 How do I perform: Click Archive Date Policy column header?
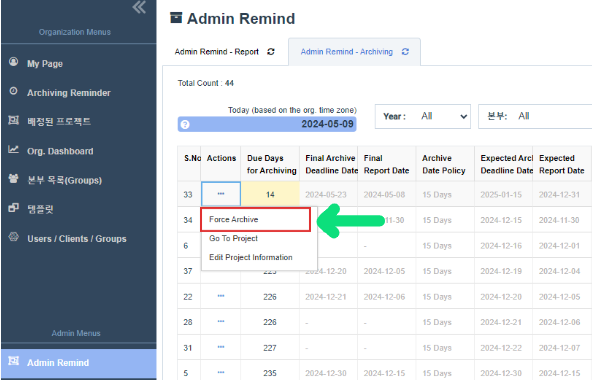pos(445,164)
